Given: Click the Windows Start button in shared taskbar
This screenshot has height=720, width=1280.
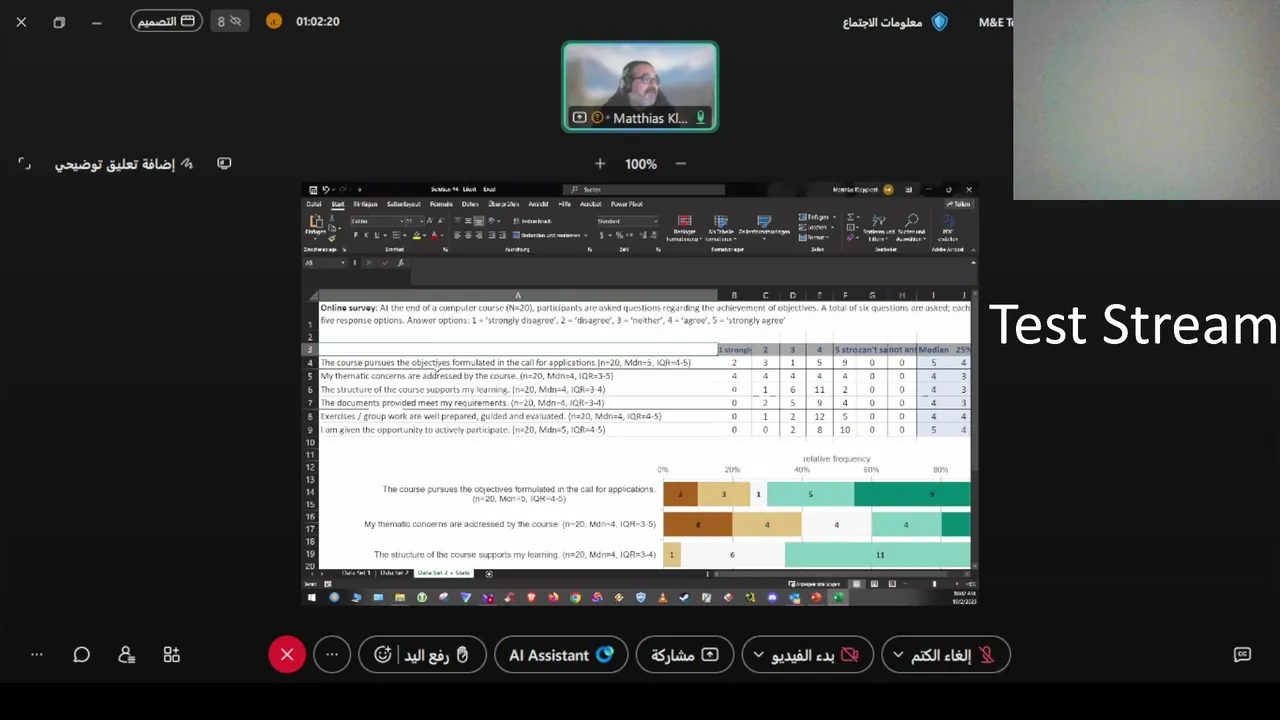Looking at the screenshot, I should tap(311, 598).
